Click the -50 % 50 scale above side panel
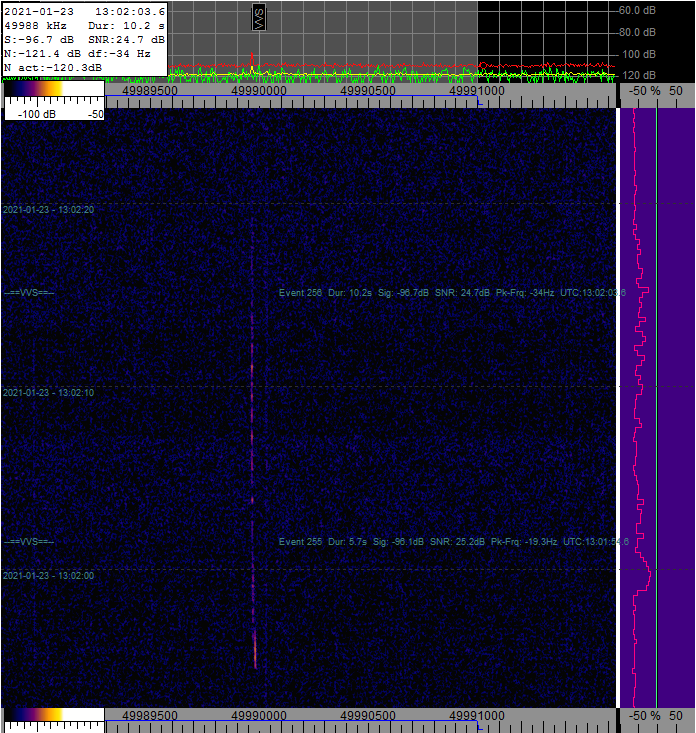The image size is (696, 733). 656,90
